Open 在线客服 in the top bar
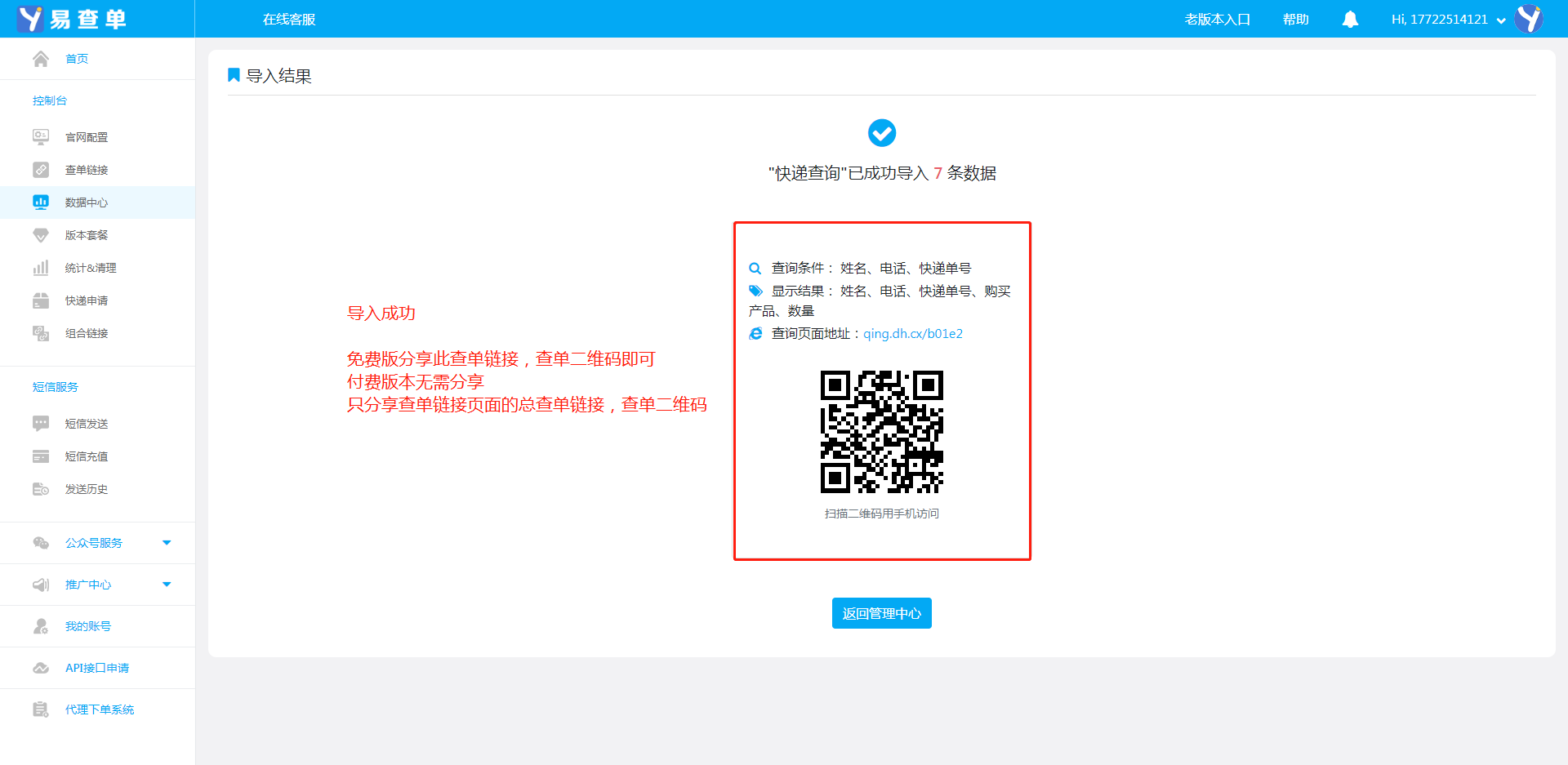The image size is (1568, 765). coord(289,20)
